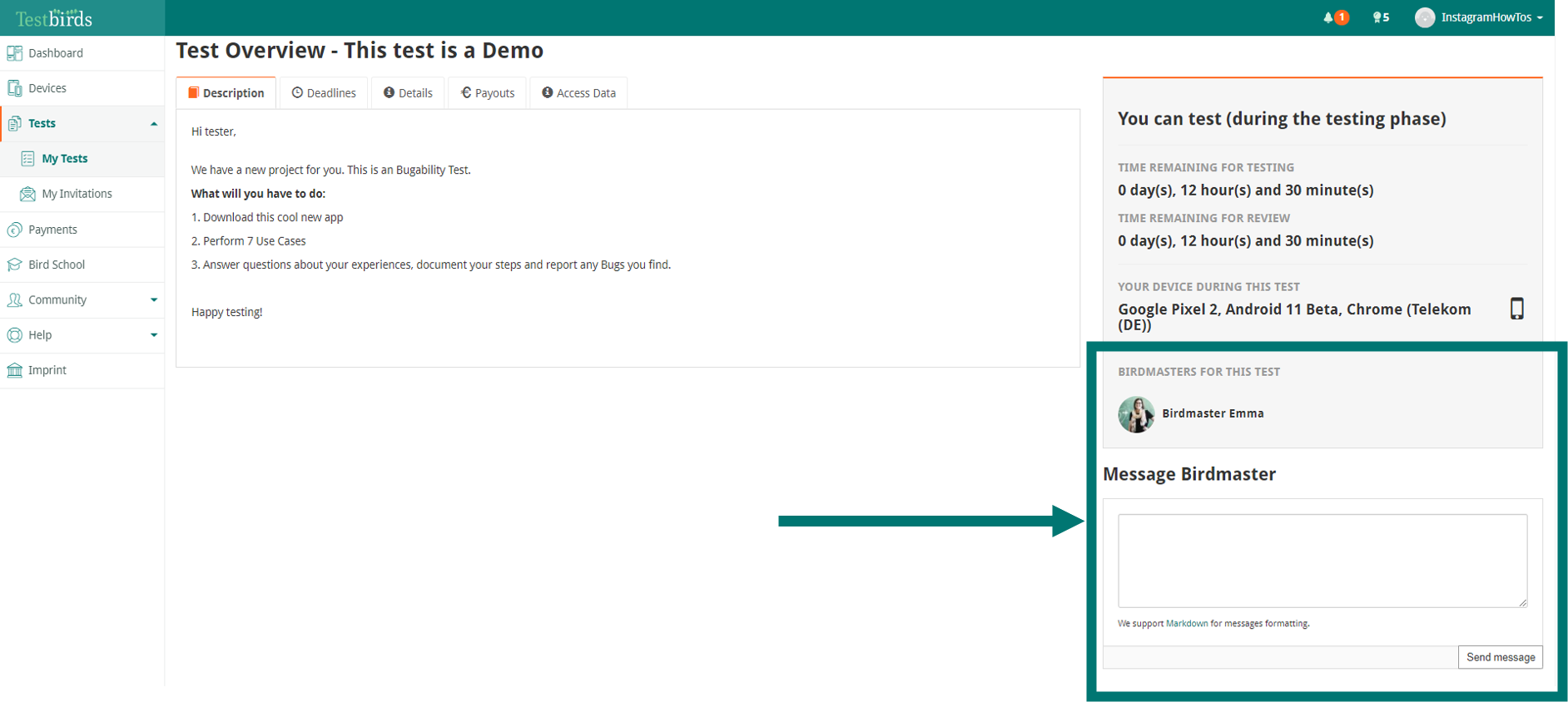Image resolution: width=1568 pixels, height=702 pixels.
Task: Open the Payments page
Action: click(52, 230)
